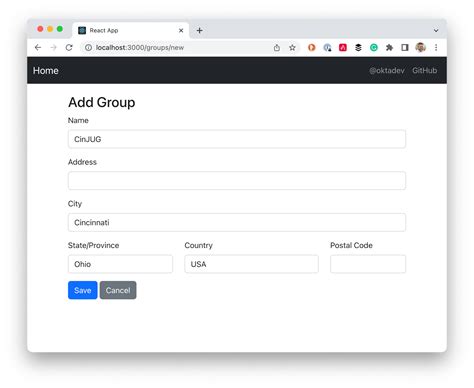474x388 pixels.
Task: Save the group with the Save button
Action: 83,290
